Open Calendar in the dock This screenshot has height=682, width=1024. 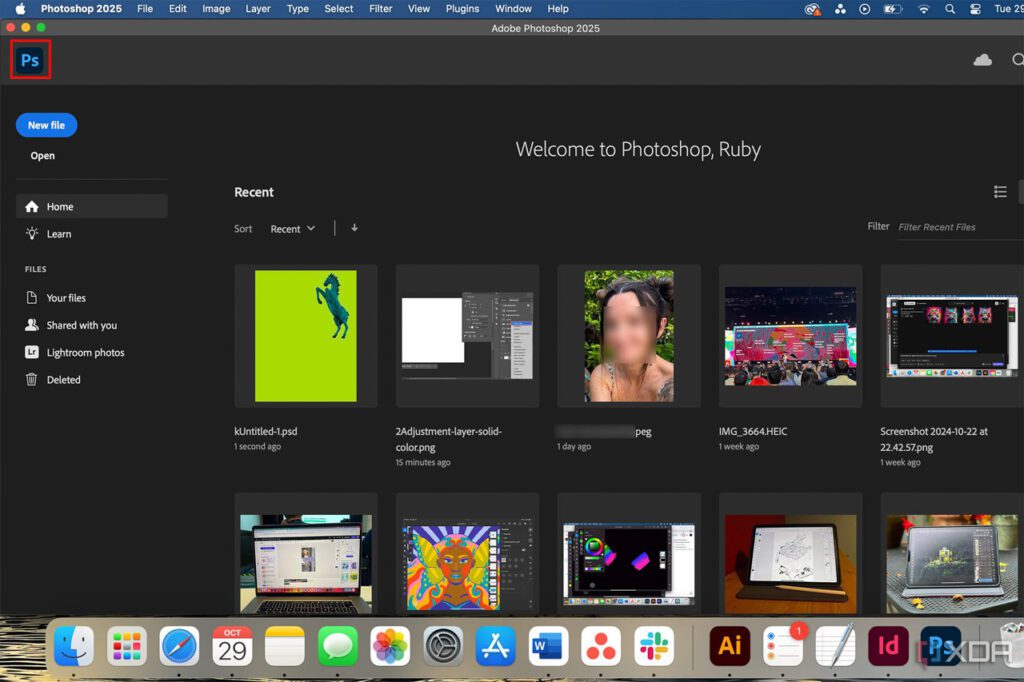point(232,646)
